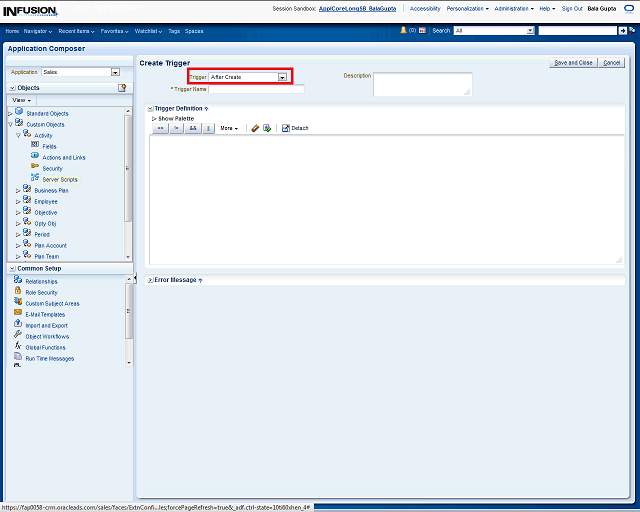Open the Navigator menu
640x512 pixels.
38,31
